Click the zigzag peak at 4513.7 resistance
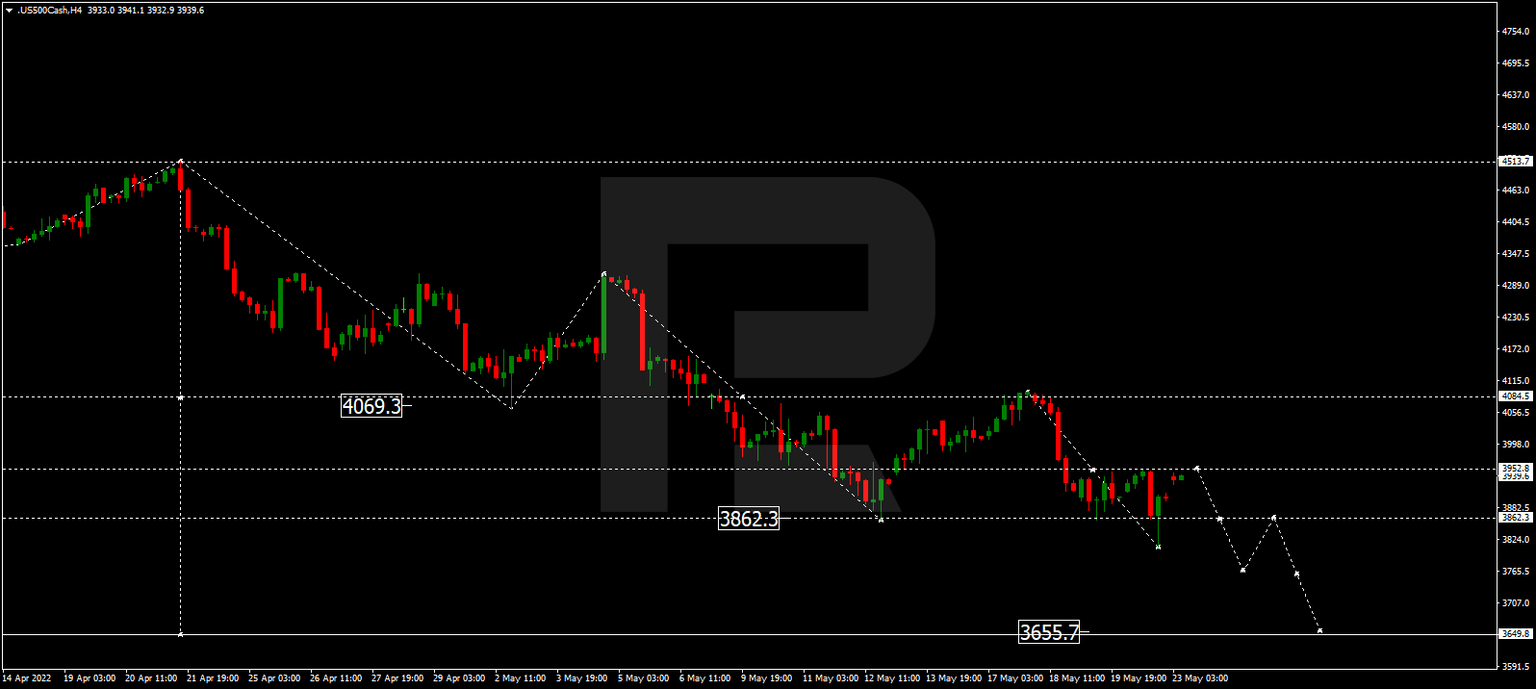 point(180,160)
